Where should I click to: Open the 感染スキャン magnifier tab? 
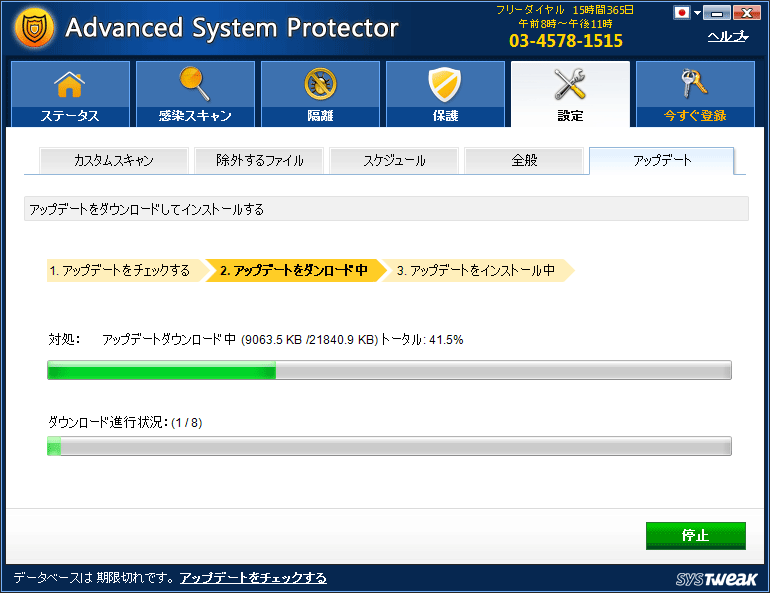195,94
